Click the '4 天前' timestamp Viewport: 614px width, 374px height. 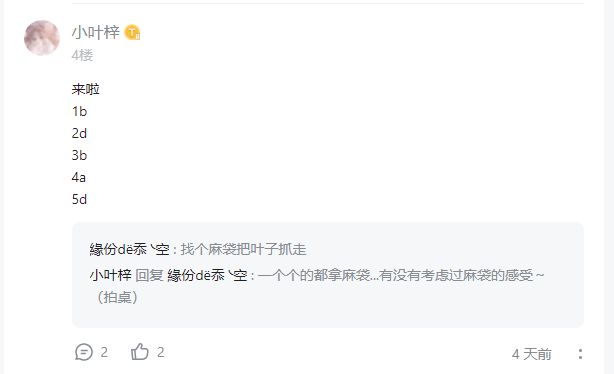pyautogui.click(x=531, y=354)
